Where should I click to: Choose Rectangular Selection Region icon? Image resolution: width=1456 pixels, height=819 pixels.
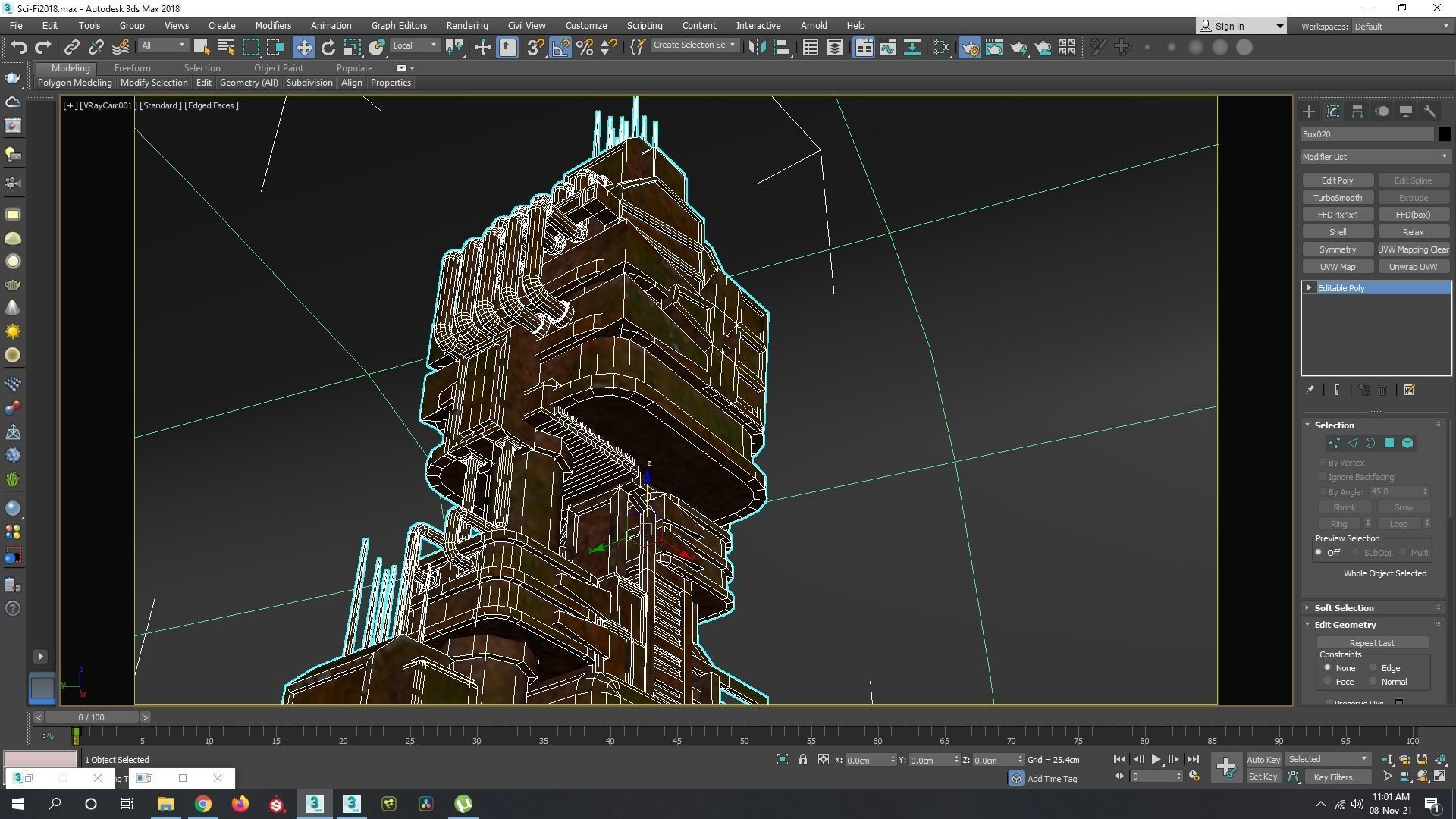250,47
